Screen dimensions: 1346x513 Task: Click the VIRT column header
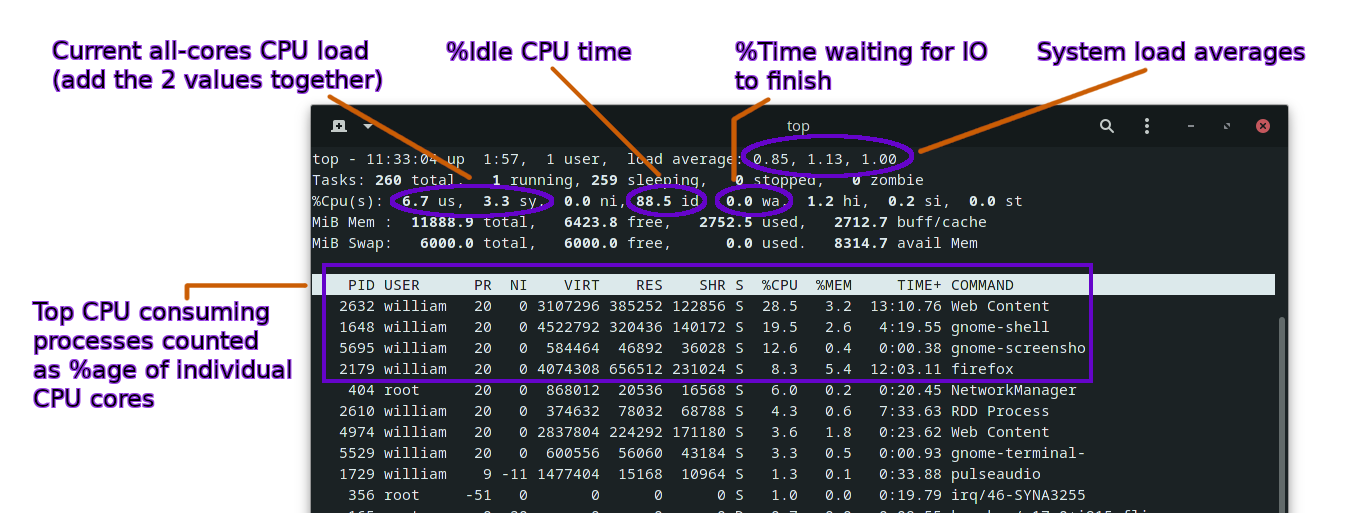click(582, 285)
